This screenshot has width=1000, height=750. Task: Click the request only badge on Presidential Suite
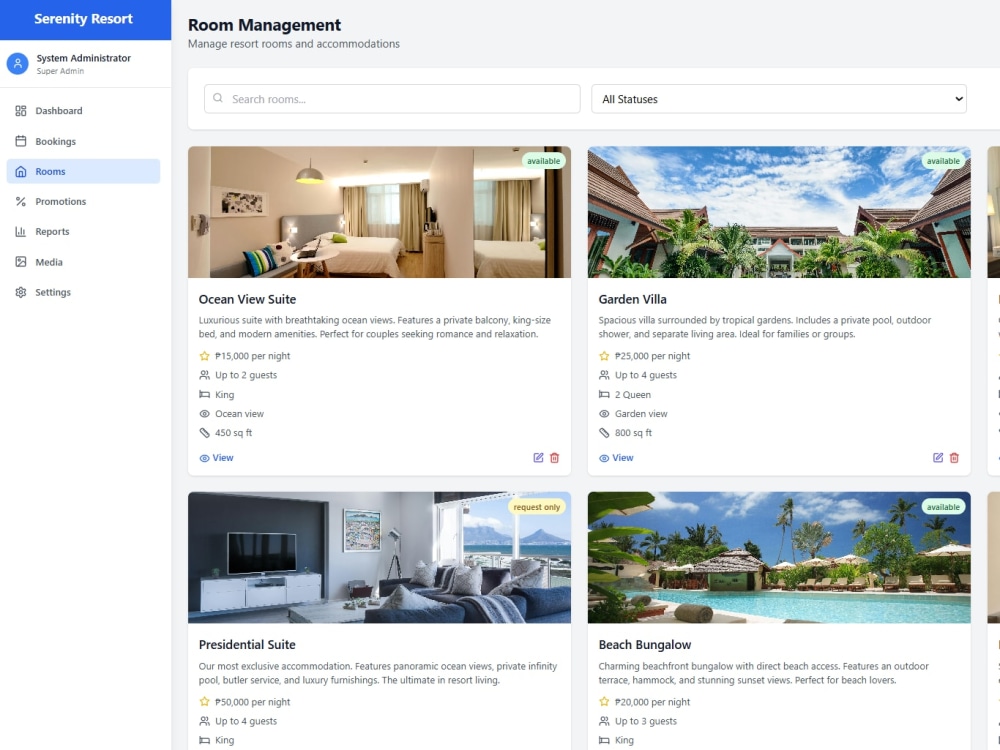coord(536,507)
